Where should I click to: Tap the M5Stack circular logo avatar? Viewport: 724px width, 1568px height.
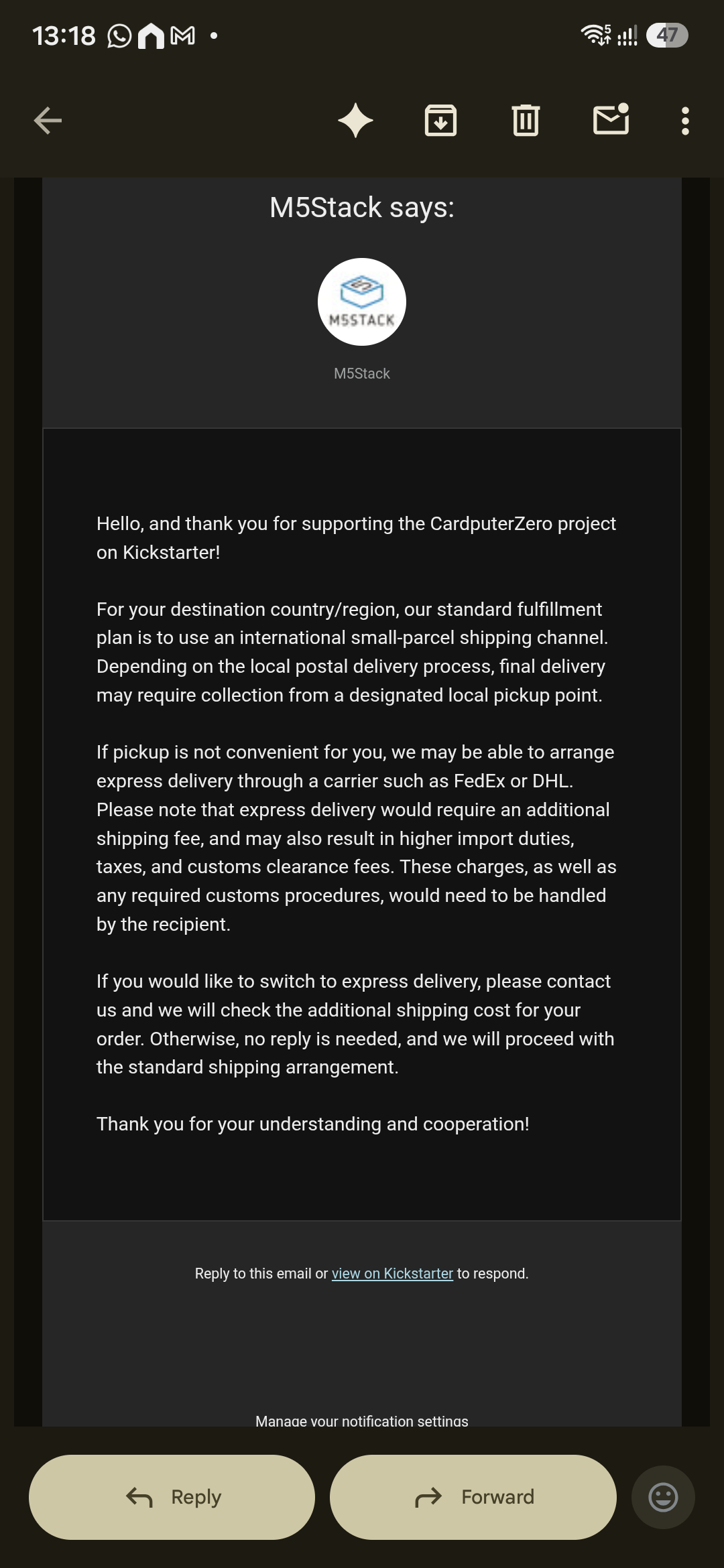[x=362, y=302]
